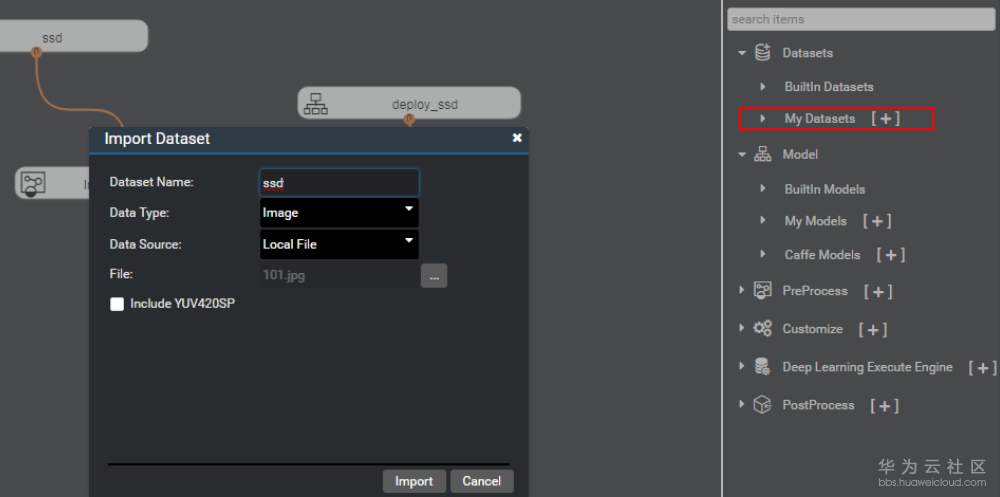
Task: Add a Caffe model via plus icon
Action: click(891, 255)
